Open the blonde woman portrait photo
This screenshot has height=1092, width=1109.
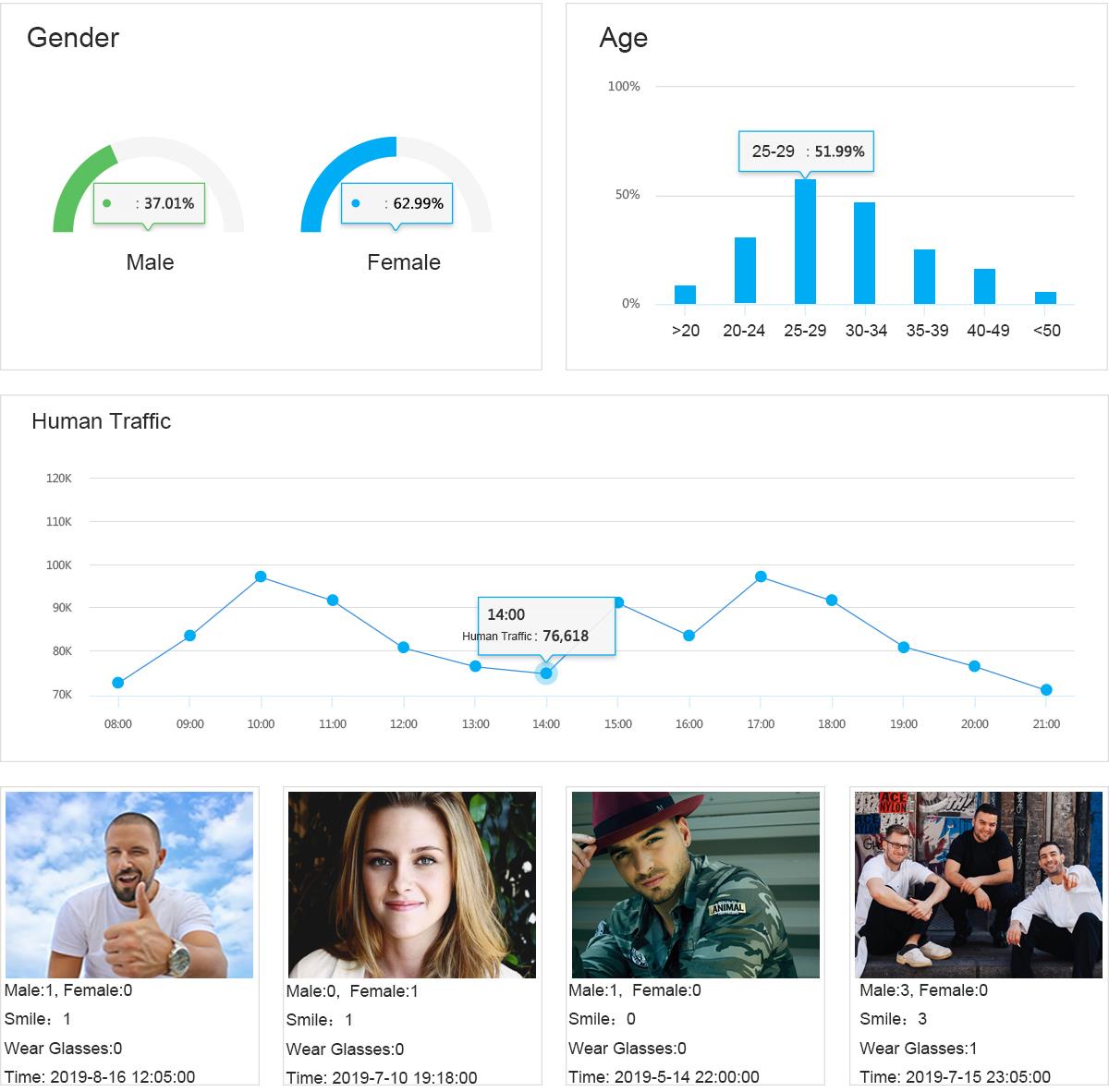click(412, 885)
